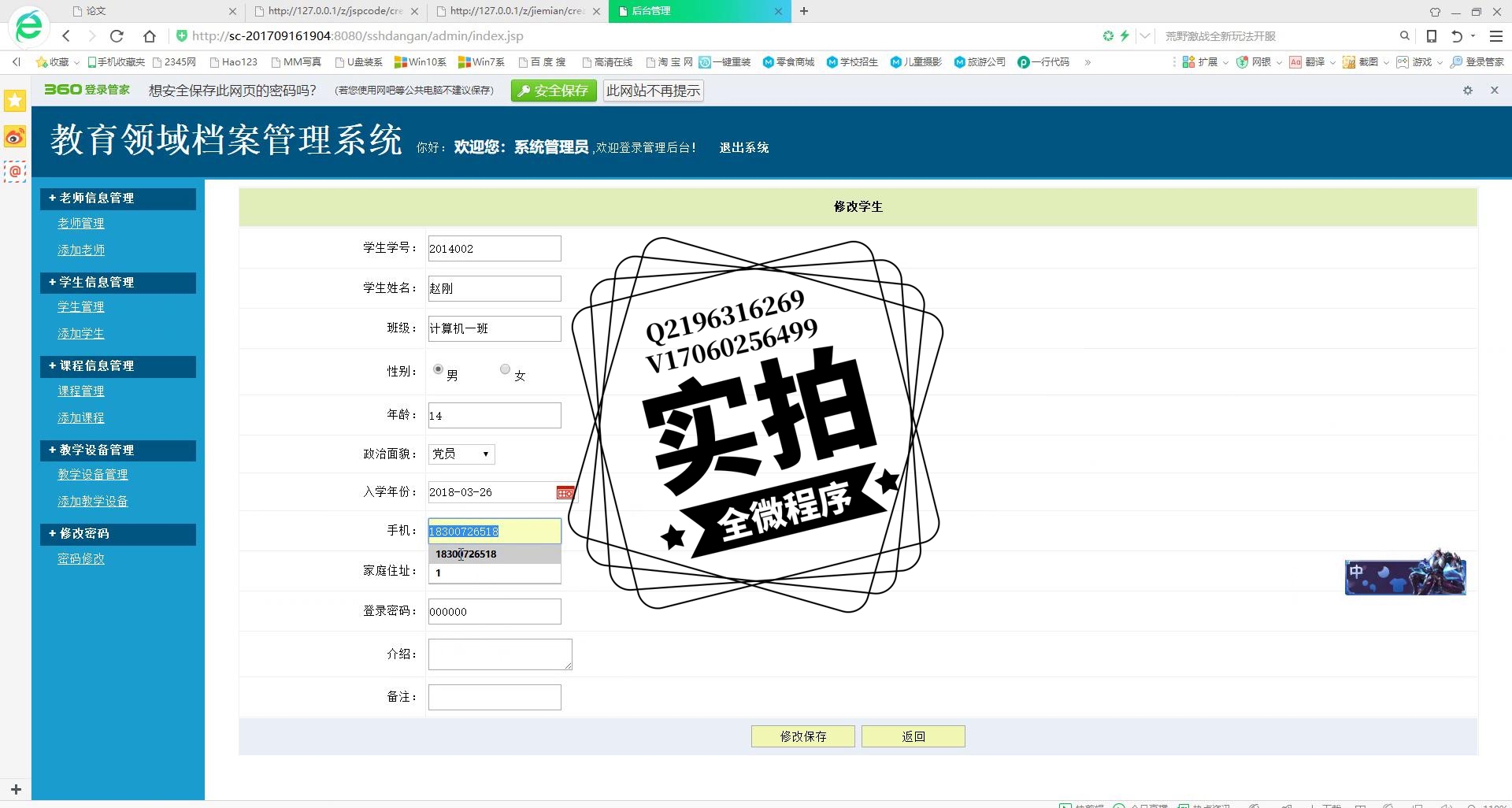Open 学生管理 link
This screenshot has width=1512, height=808.
tap(81, 307)
